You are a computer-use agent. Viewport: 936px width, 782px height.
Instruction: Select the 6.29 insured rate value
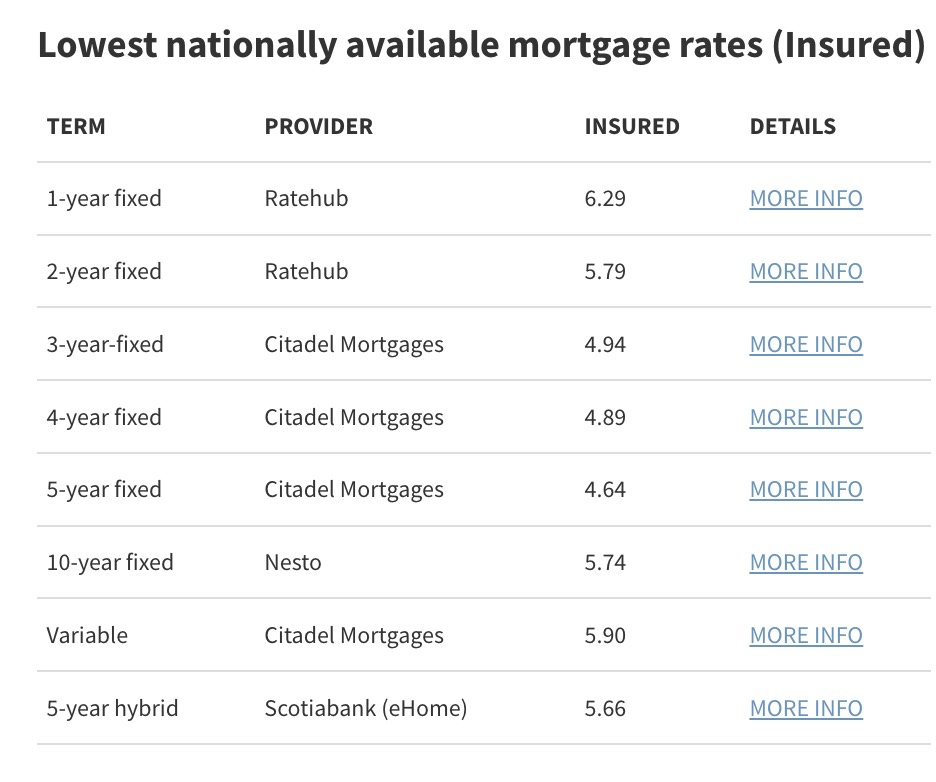(605, 199)
